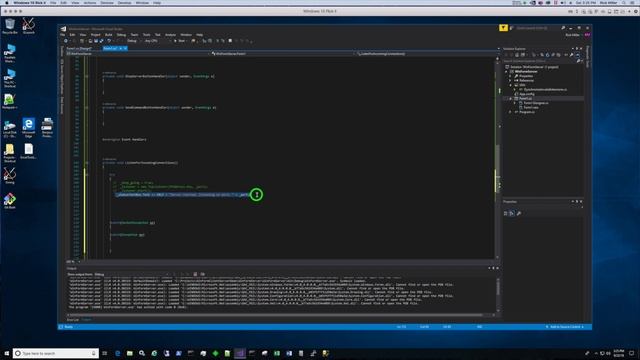The image size is (640, 360).
Task: Click the Visual Studio taskbar icon
Action: [x=240, y=353]
